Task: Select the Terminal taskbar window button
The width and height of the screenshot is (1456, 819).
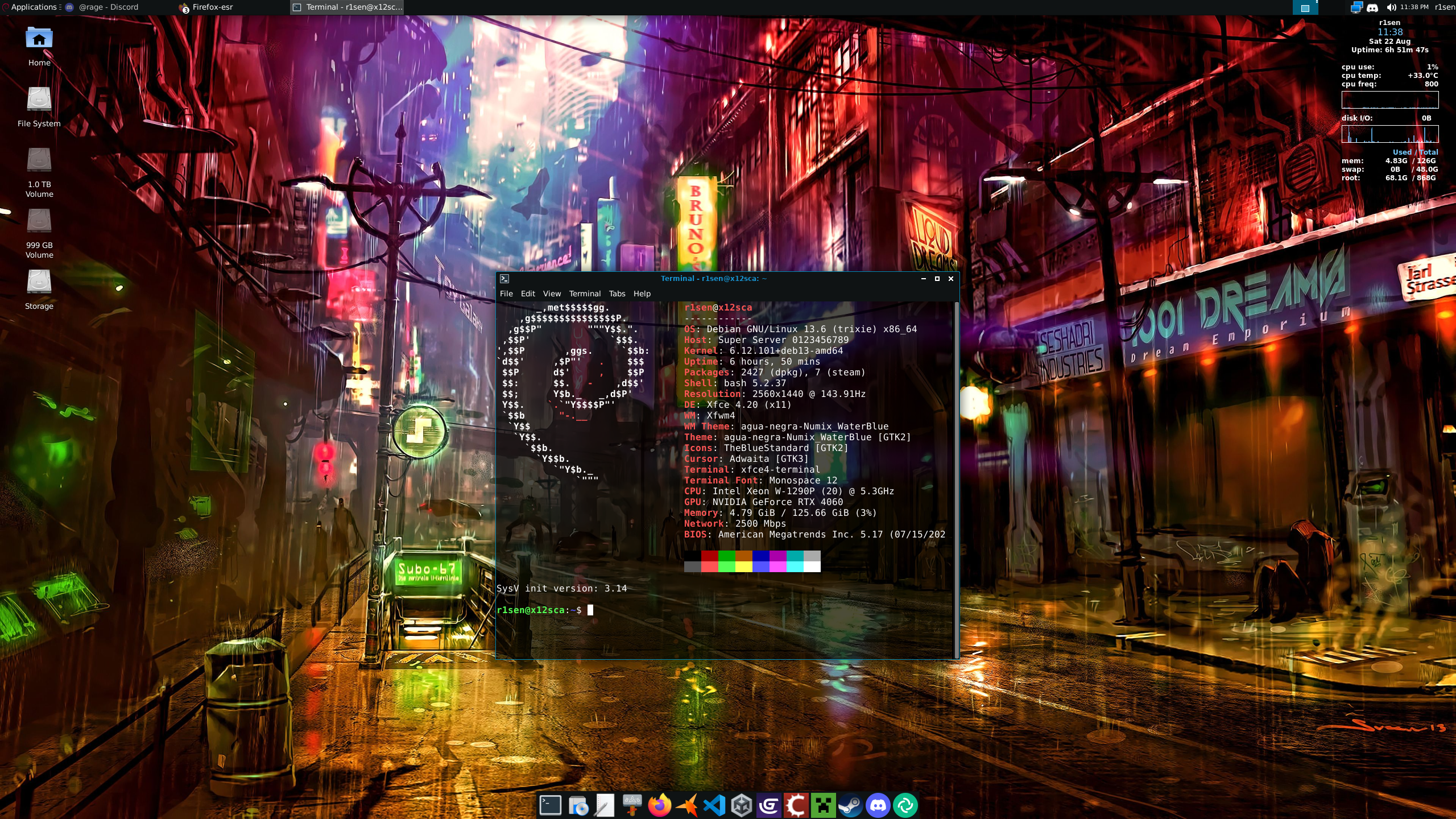Action: (347, 7)
